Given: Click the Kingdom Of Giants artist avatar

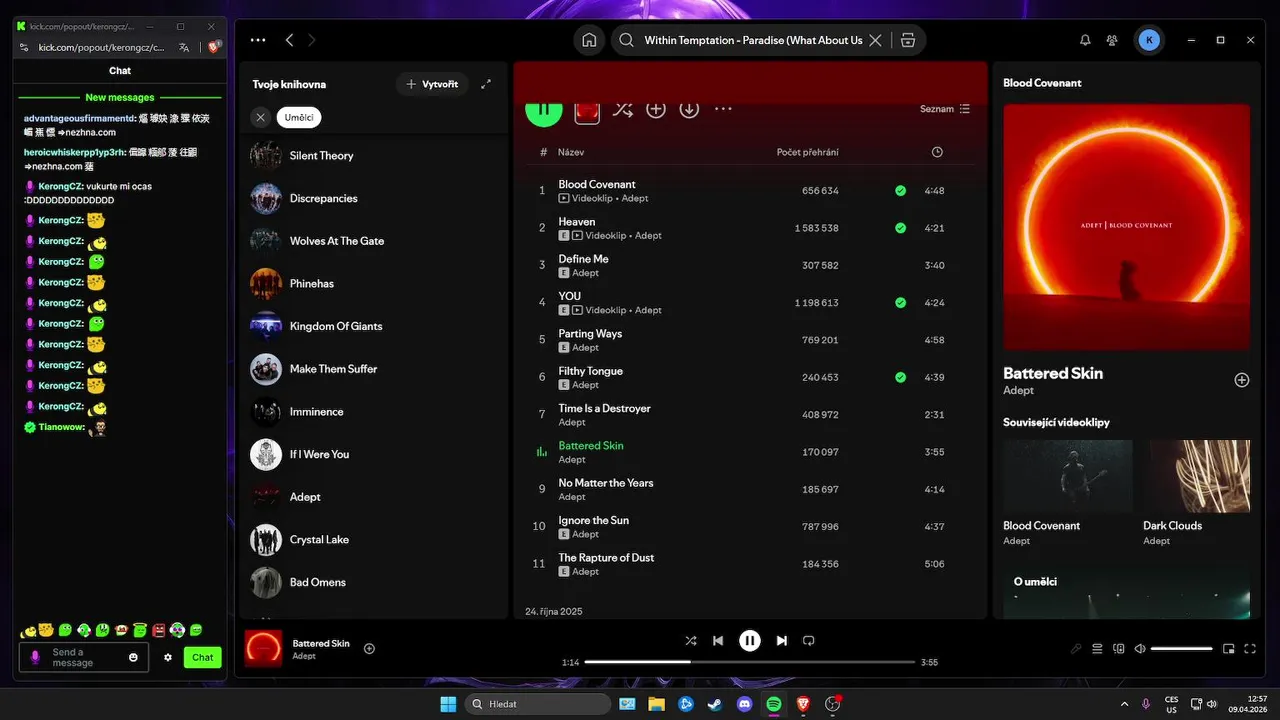Looking at the screenshot, I should click(x=266, y=326).
